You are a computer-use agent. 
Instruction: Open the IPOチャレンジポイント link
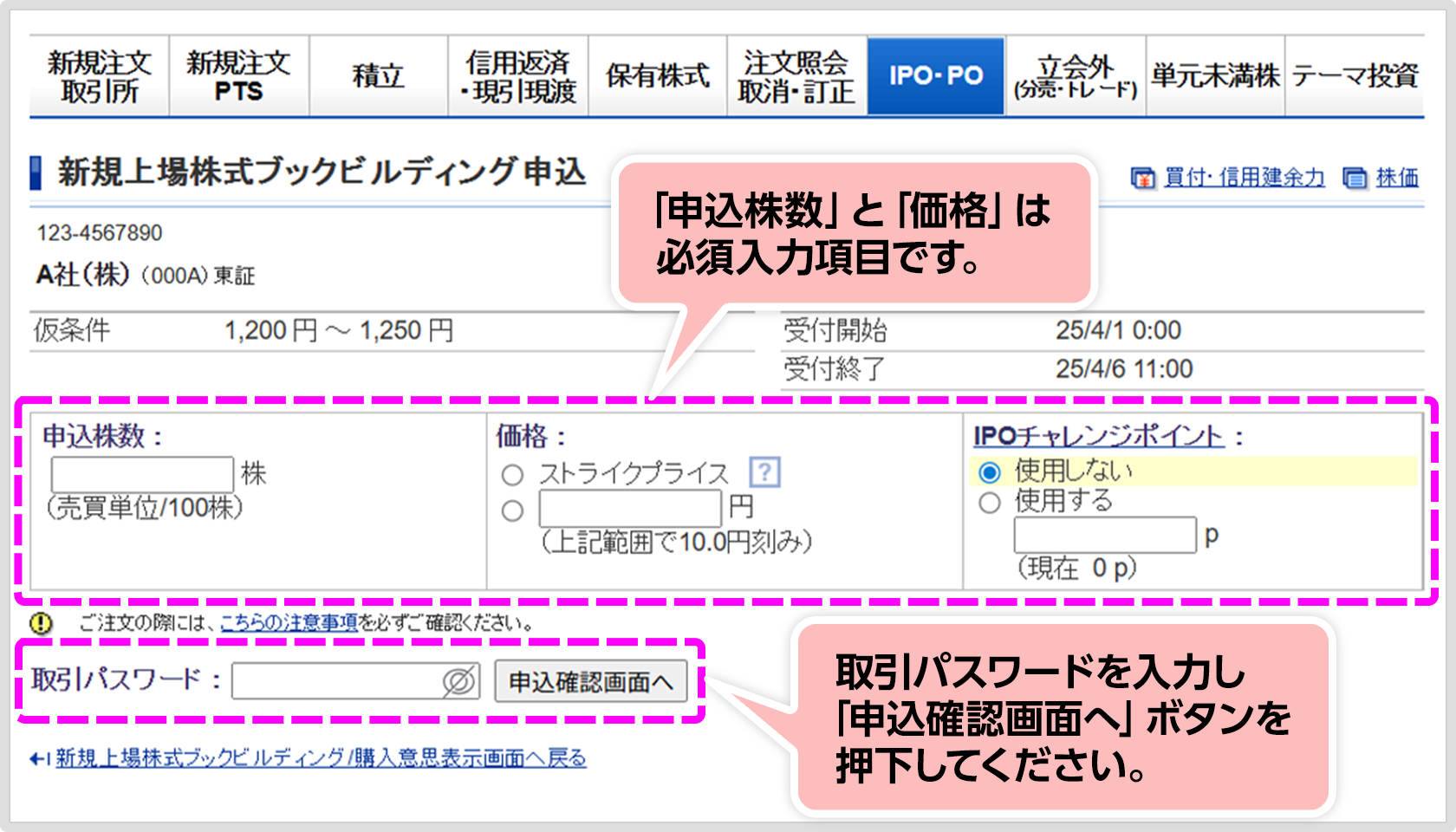click(x=1098, y=436)
